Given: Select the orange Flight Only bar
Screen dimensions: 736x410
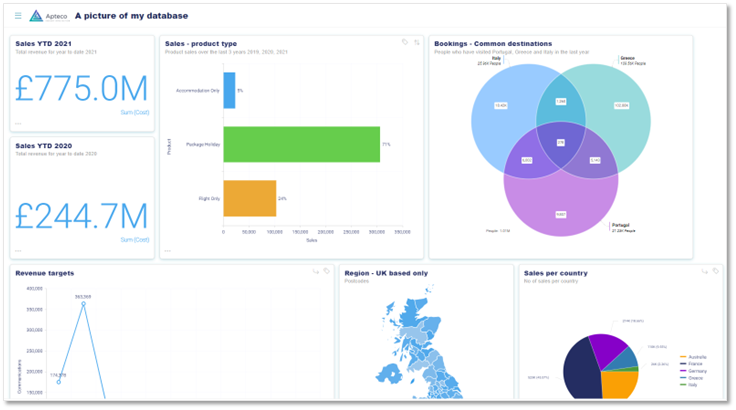Looking at the screenshot, I should [249, 198].
